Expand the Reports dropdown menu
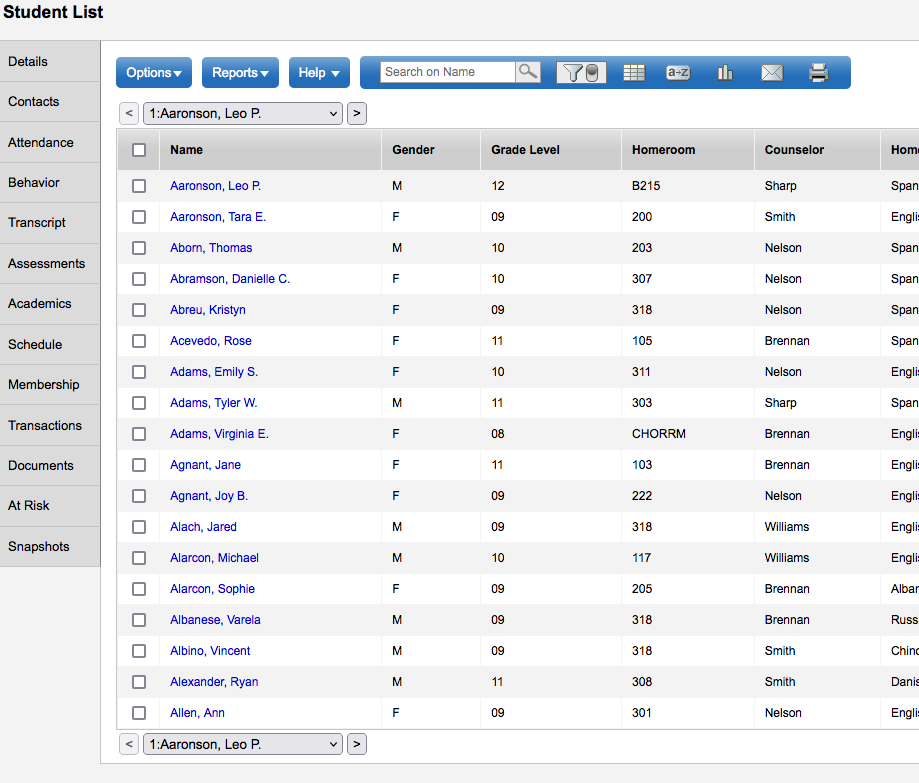 [240, 73]
